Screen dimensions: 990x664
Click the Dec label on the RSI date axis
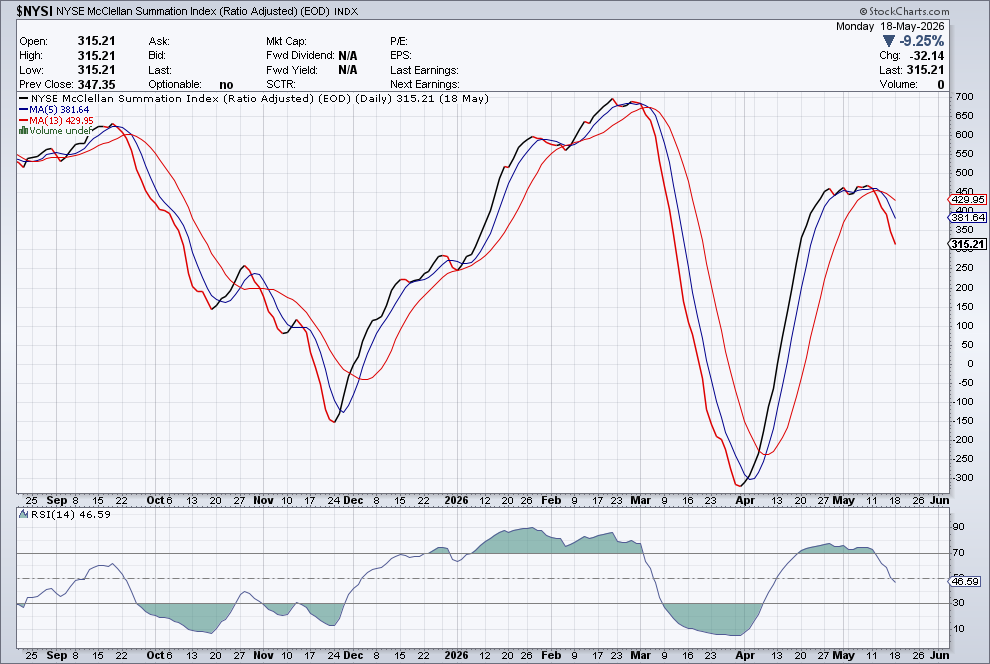coord(353,655)
